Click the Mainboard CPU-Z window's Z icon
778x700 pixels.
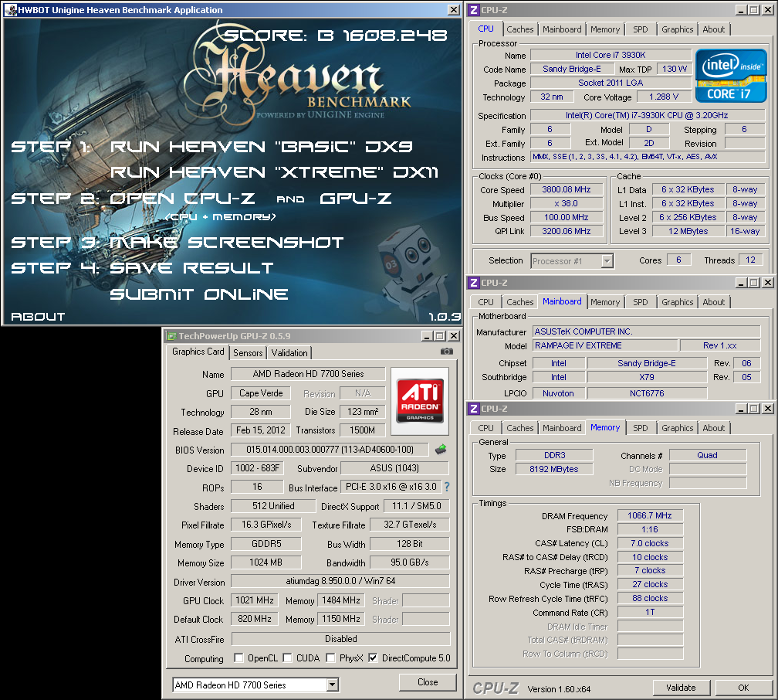pos(474,283)
